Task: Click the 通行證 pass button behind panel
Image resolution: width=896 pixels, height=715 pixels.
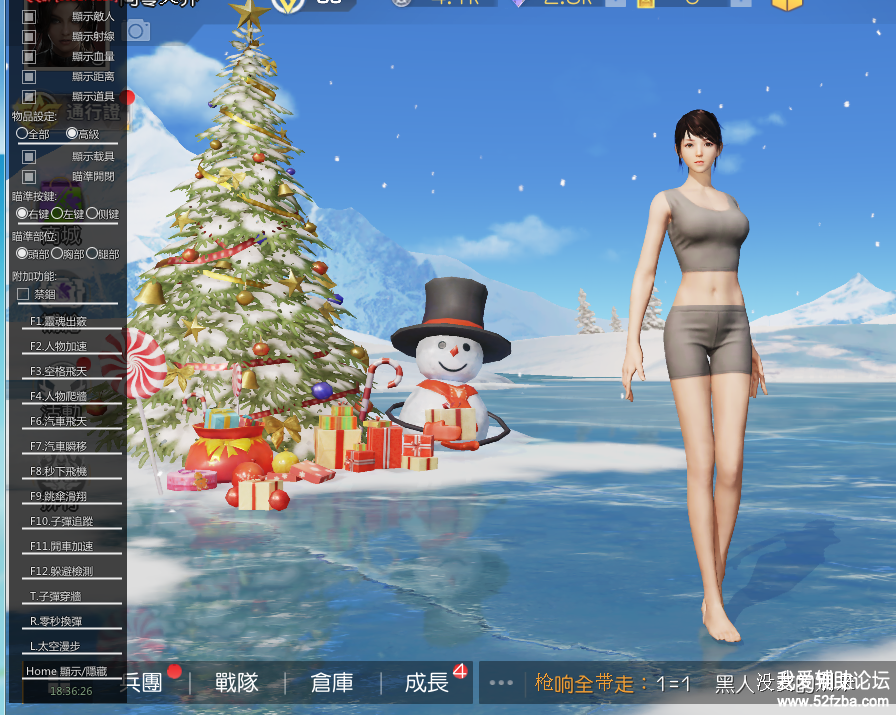Action: 94,113
